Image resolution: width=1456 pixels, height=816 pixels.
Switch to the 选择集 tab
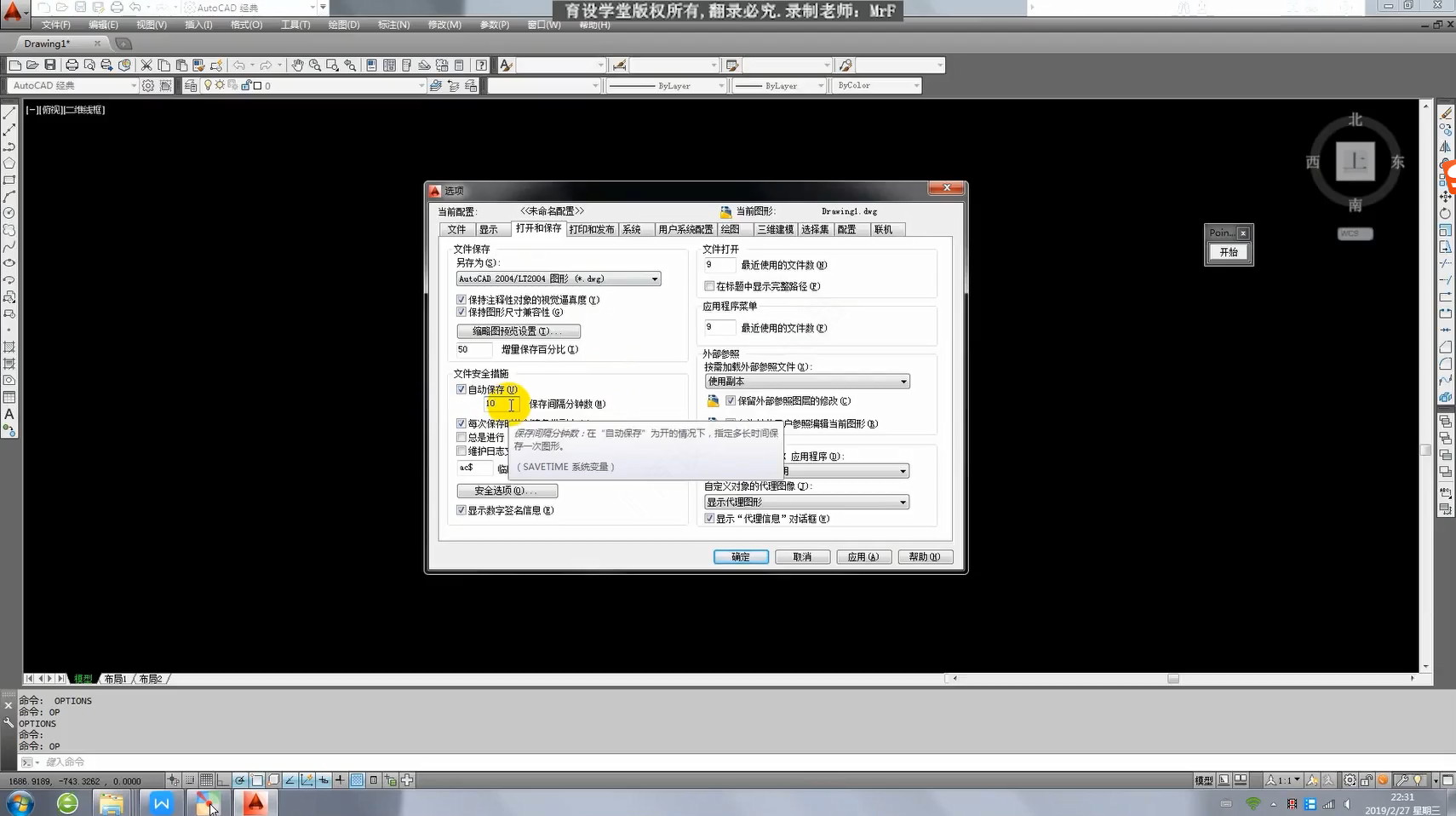pos(816,230)
